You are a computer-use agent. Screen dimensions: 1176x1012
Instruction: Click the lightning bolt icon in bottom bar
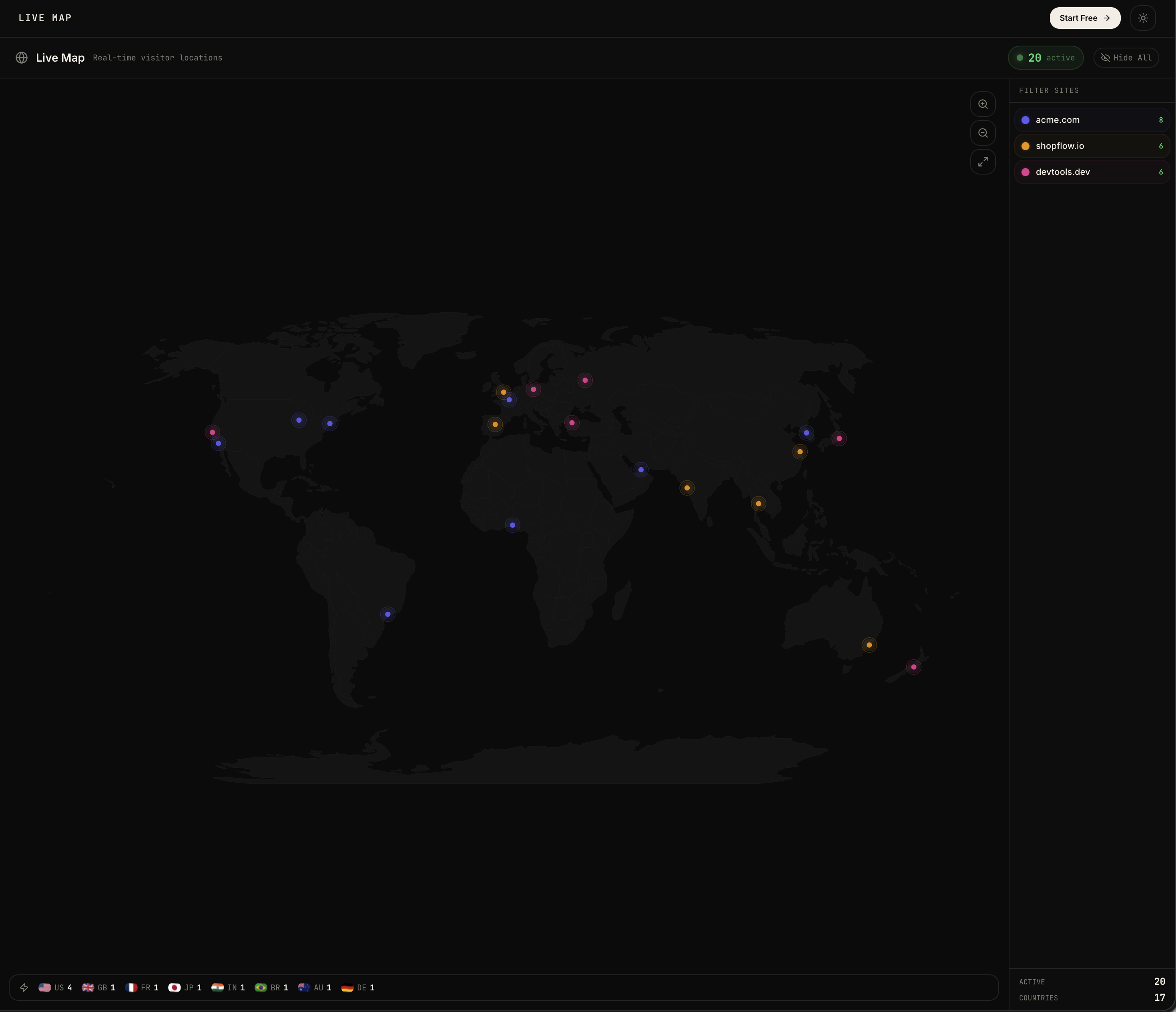click(24, 988)
